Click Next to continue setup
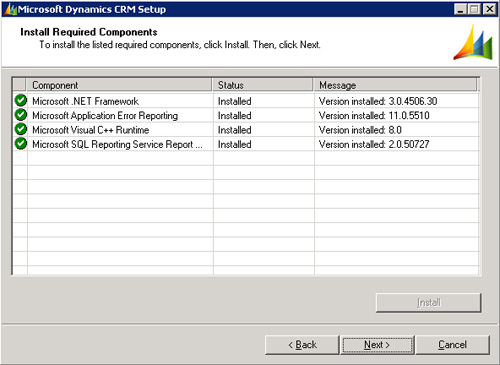Screen dimensions: 500x365 (x=377, y=345)
